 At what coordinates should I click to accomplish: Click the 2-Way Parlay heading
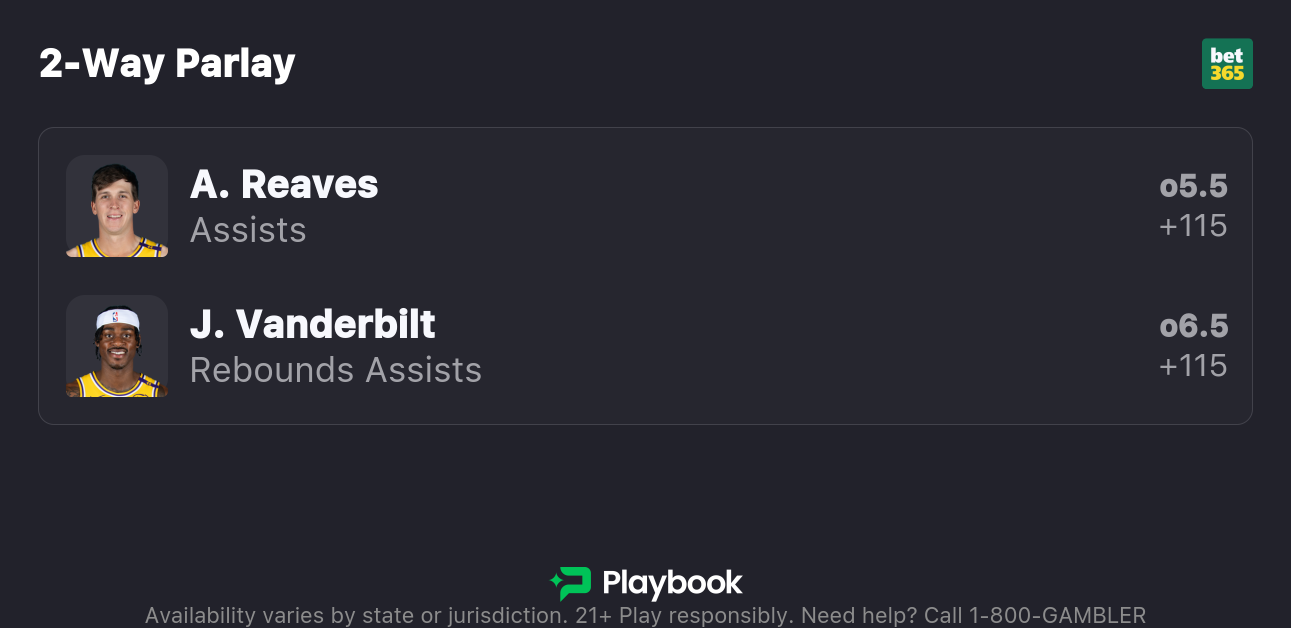[x=167, y=64]
